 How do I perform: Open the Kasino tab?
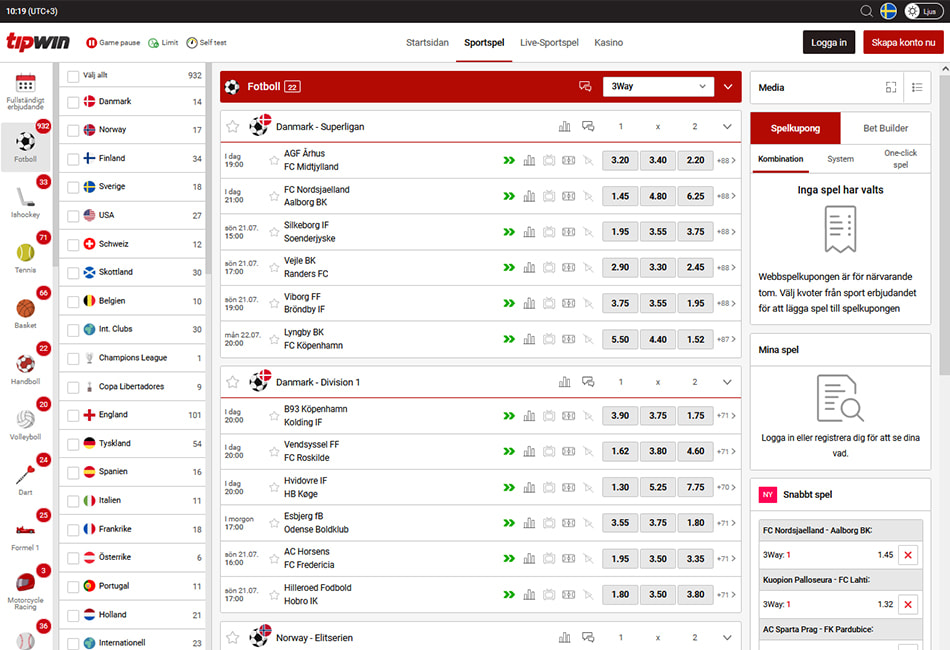(x=608, y=42)
